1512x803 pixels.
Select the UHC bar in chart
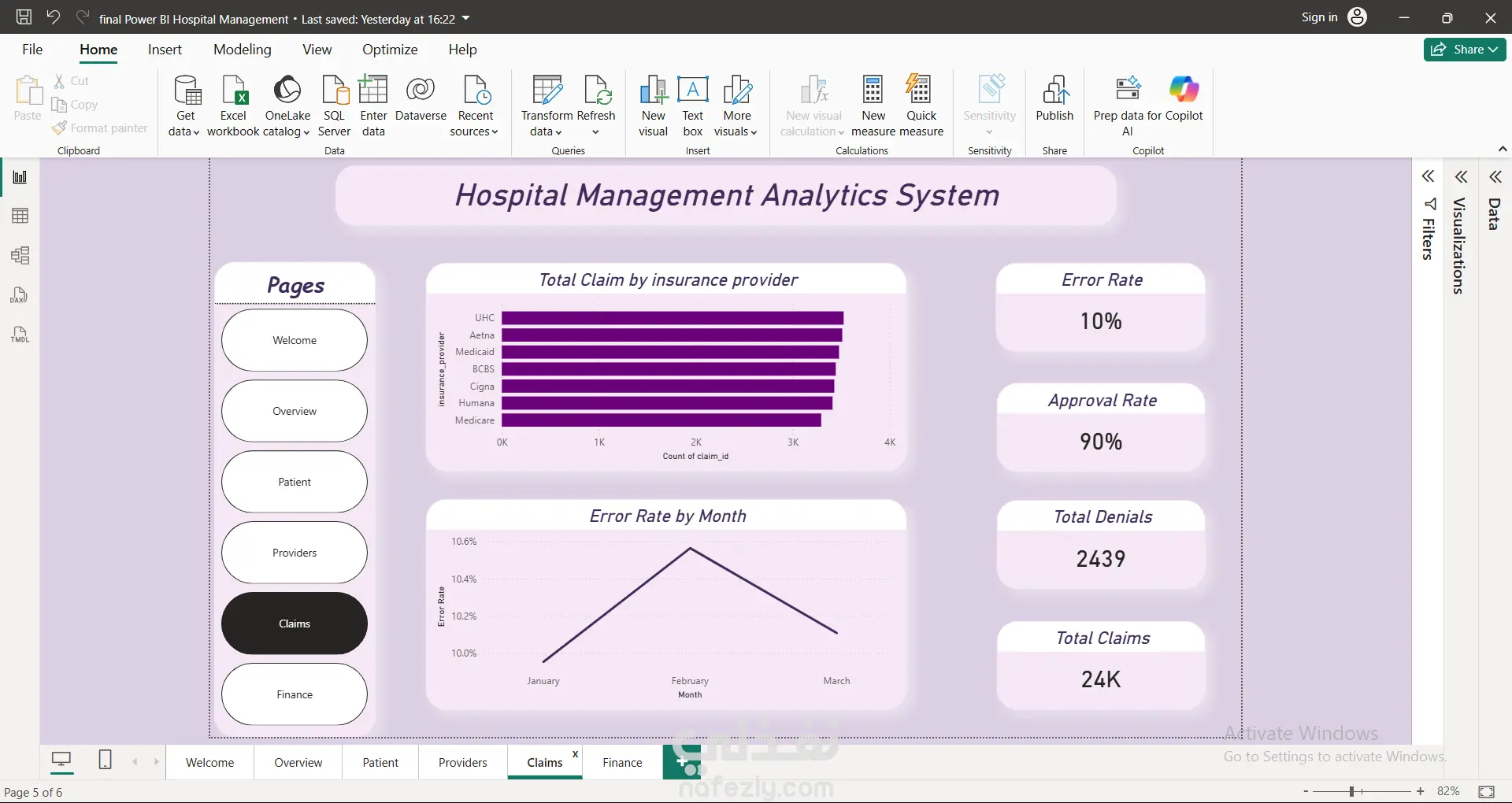tap(673, 318)
